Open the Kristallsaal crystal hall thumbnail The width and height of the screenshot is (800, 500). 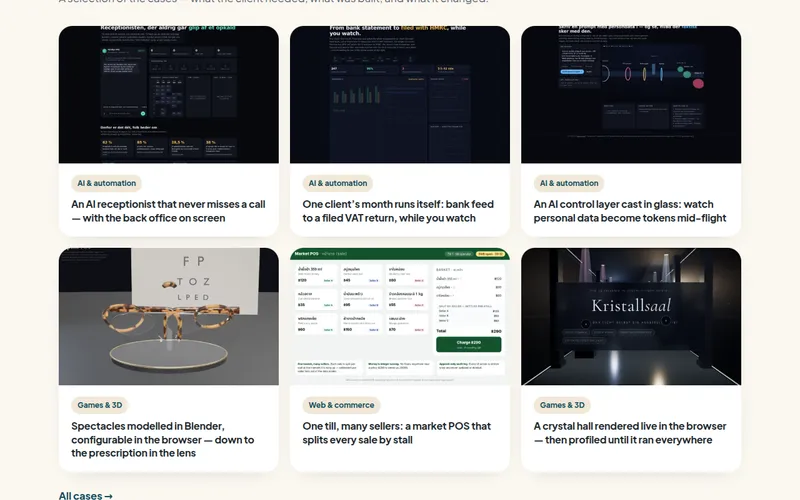tap(631, 316)
